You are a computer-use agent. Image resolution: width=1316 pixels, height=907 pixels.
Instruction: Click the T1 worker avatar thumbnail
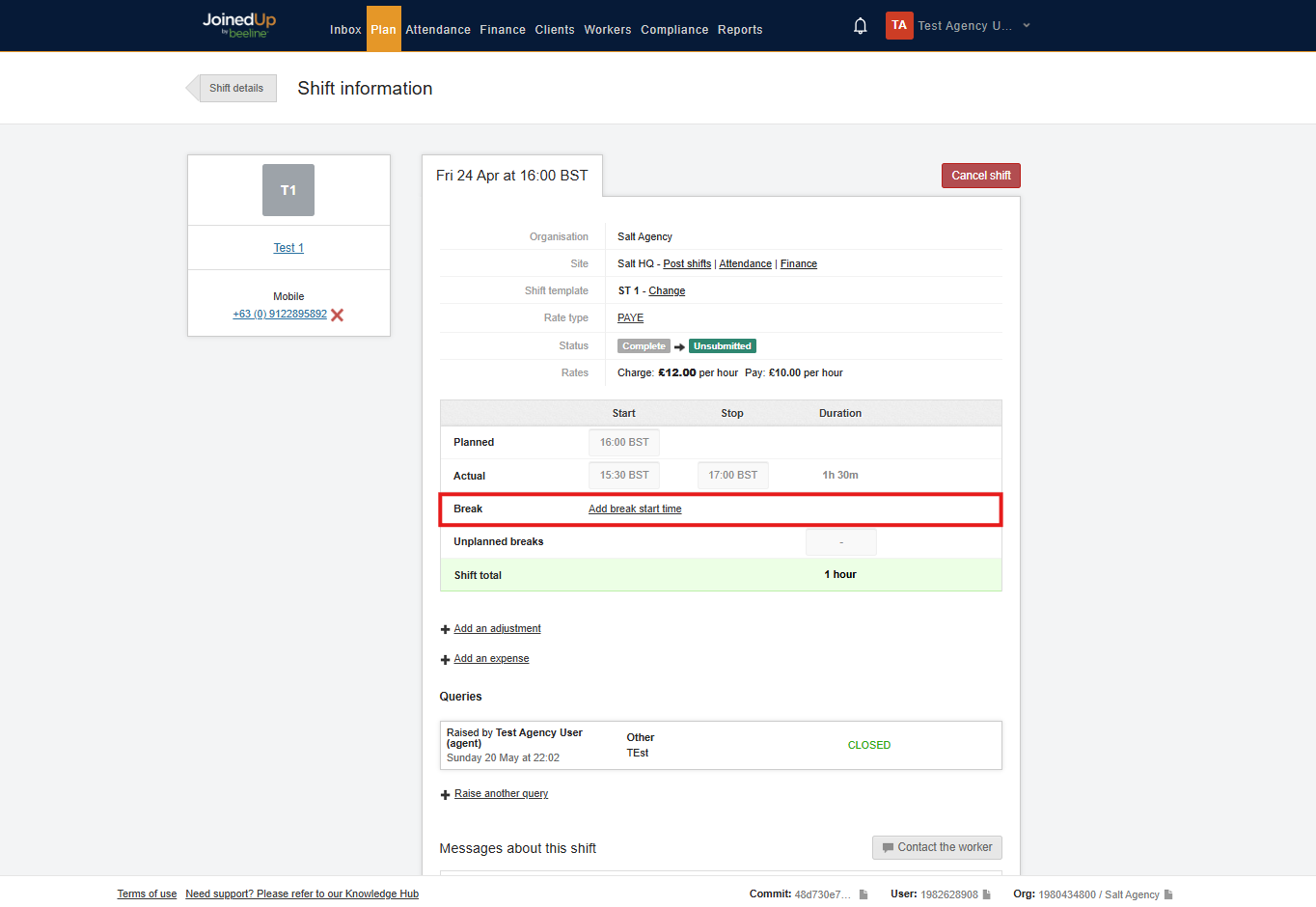pyautogui.click(x=288, y=190)
